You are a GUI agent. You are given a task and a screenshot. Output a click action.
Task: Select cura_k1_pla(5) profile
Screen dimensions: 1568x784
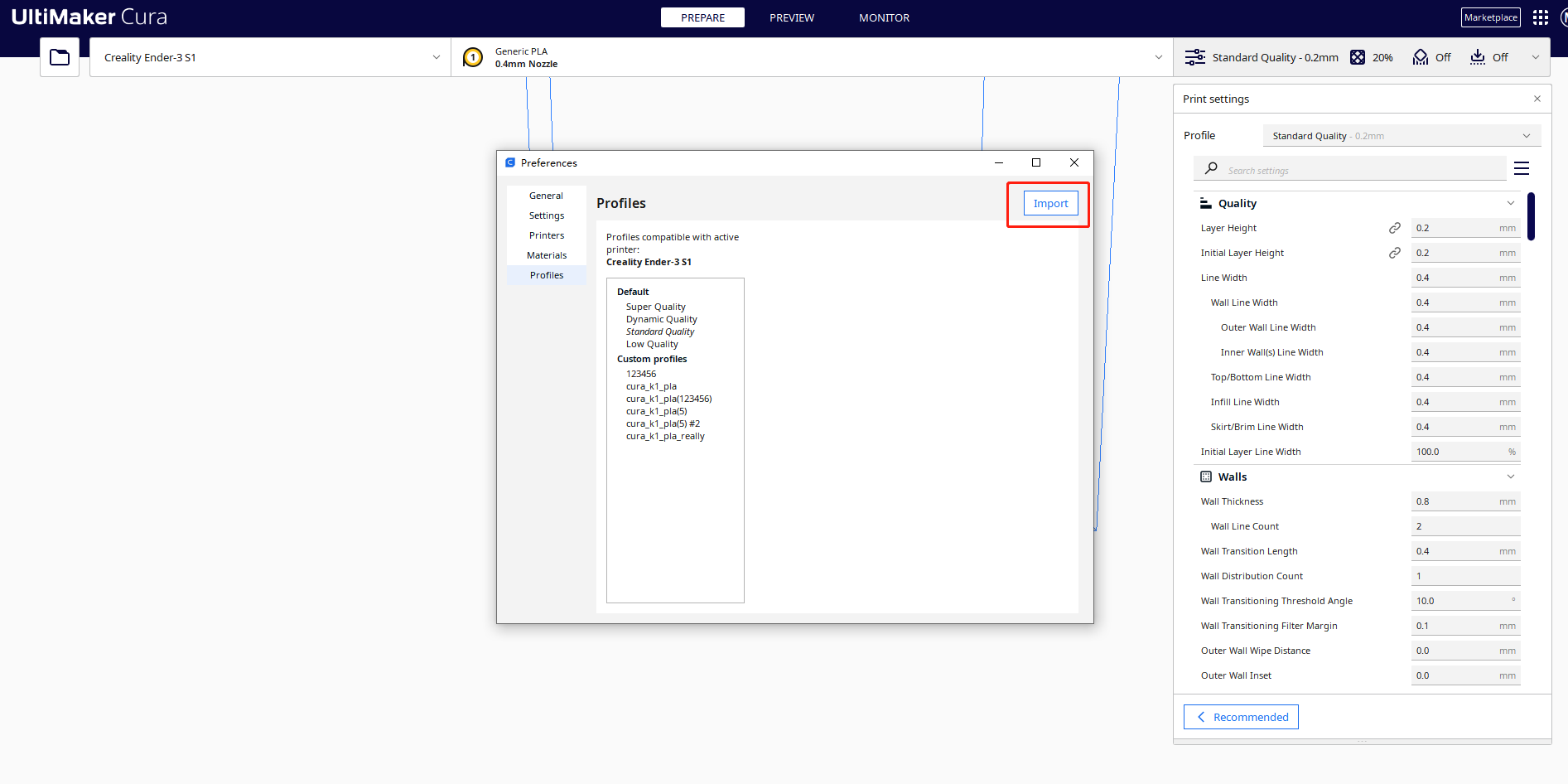click(x=657, y=411)
